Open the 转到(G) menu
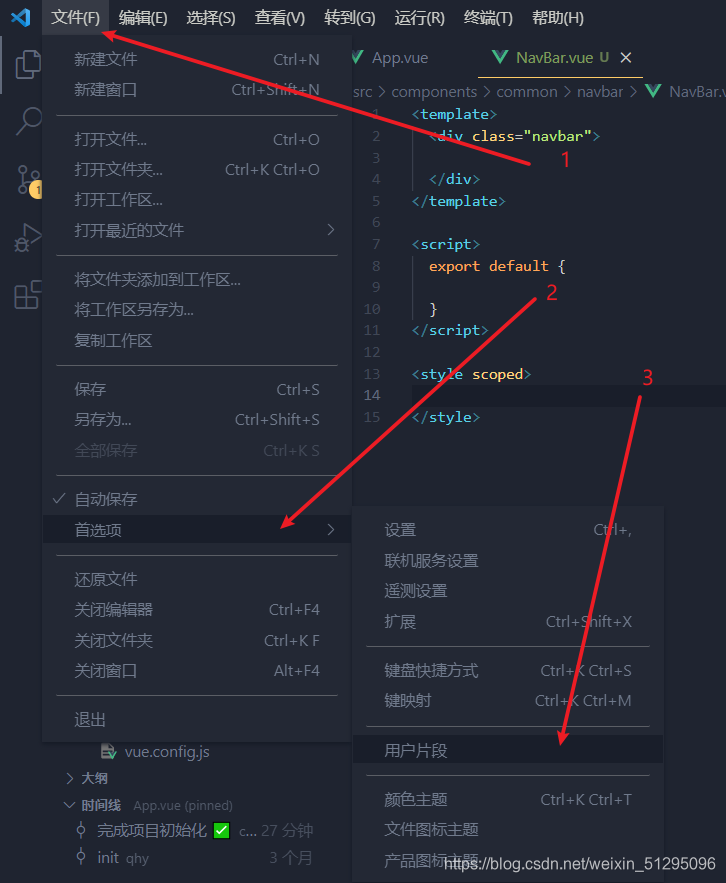Viewport: 726px width, 883px height. 349,18
